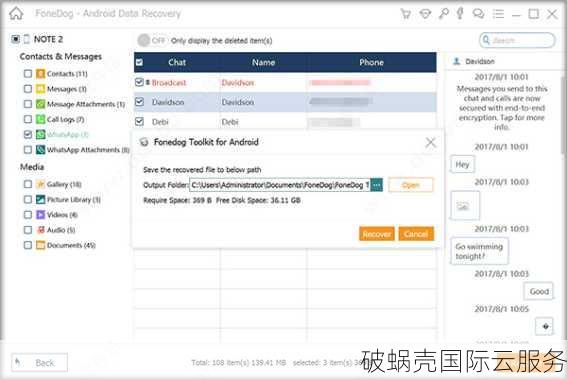Click the Open output folder button
Viewport: 567px width, 380px height.
411,185
